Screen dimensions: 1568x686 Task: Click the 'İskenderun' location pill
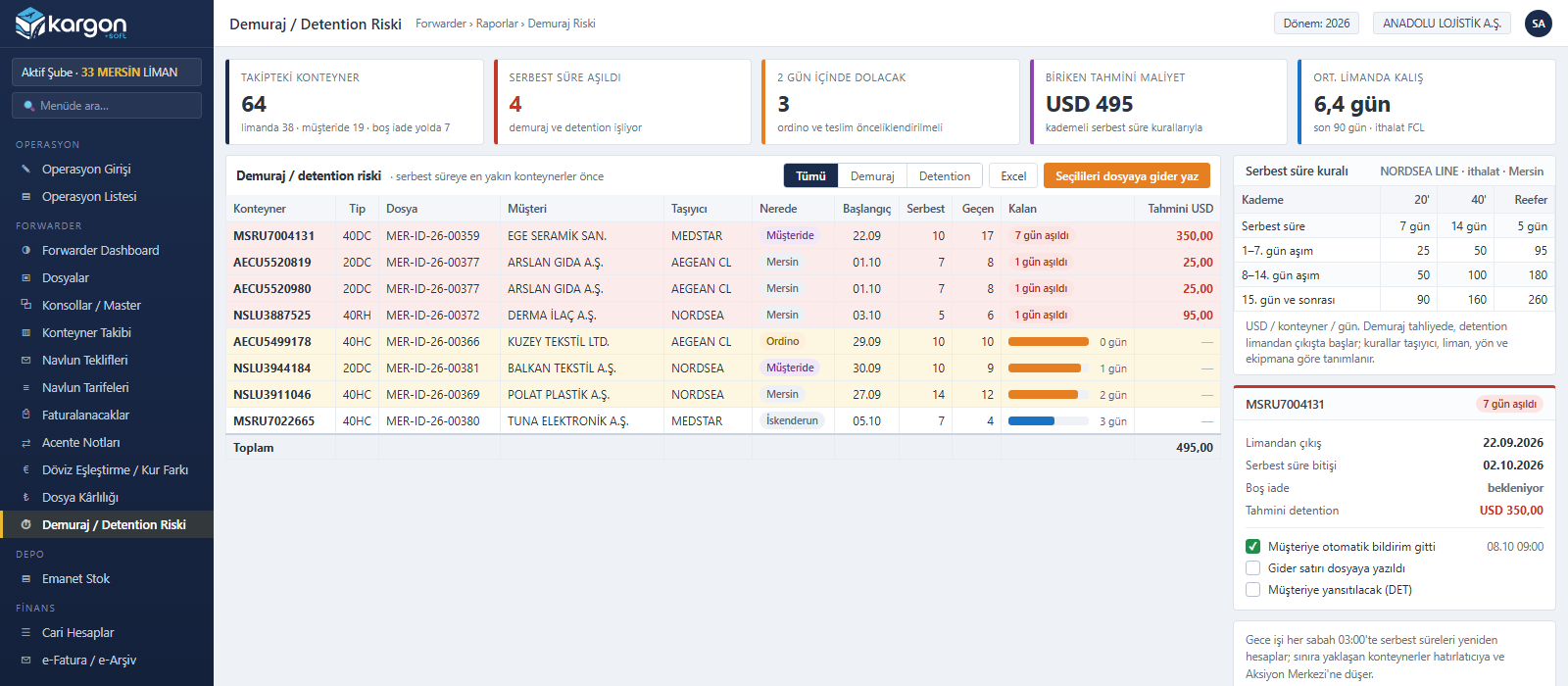tap(792, 421)
